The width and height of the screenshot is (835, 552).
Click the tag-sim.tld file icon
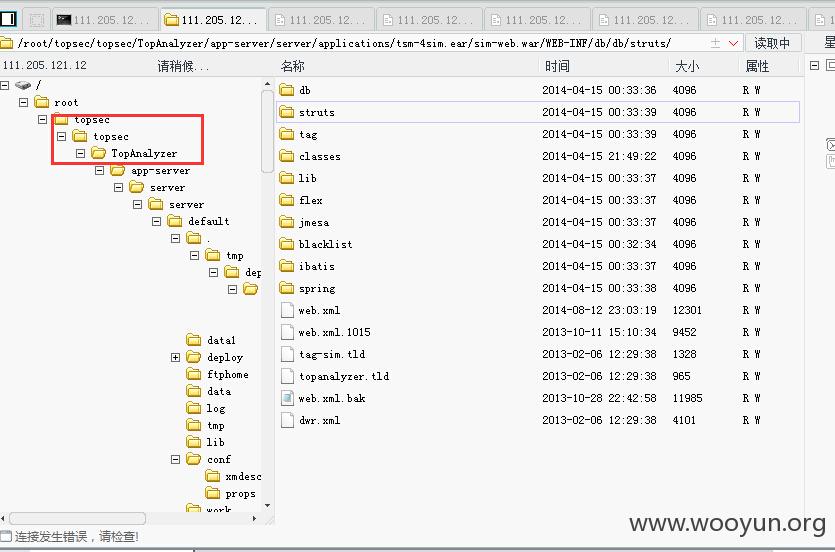[287, 354]
